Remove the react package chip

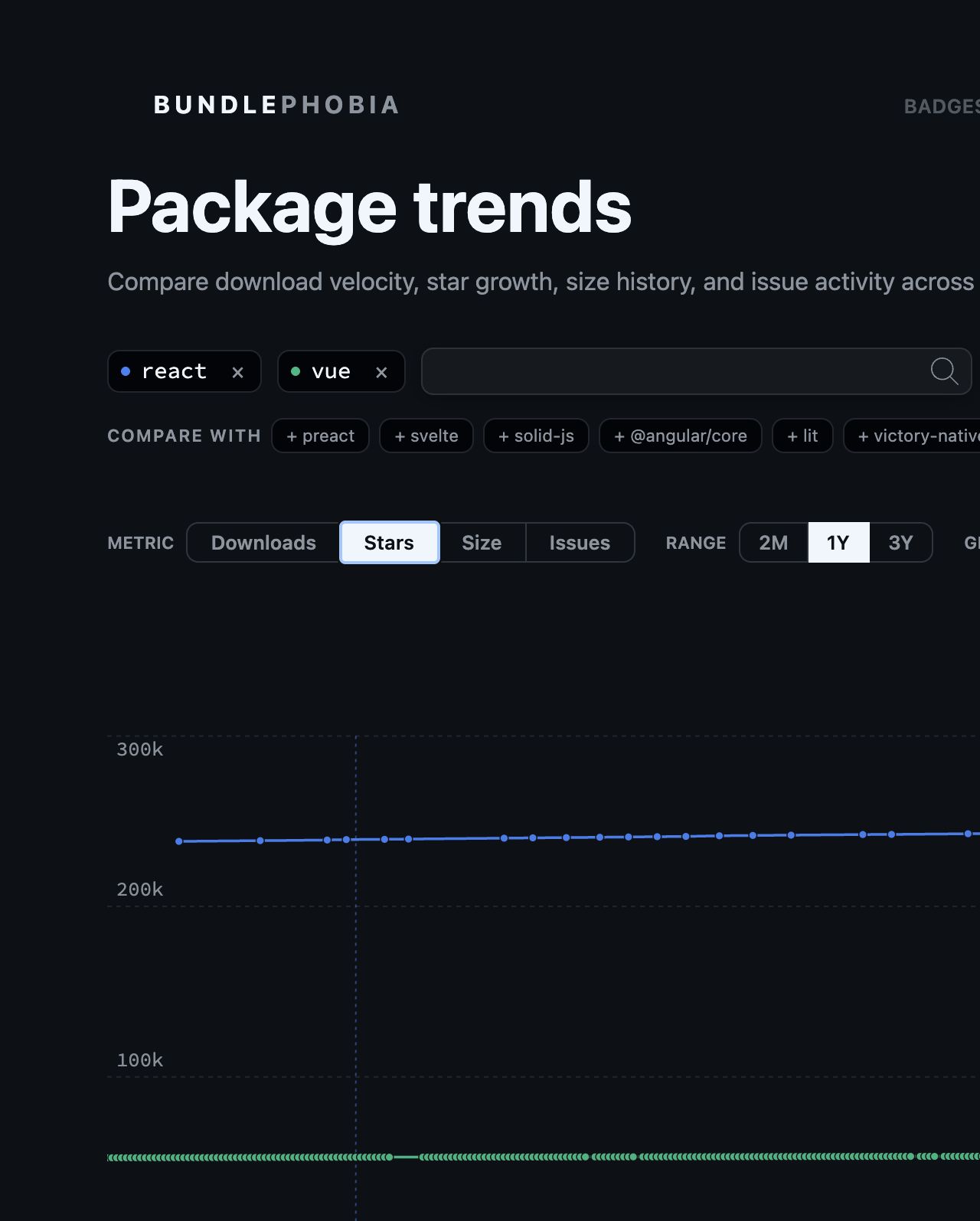tap(237, 372)
